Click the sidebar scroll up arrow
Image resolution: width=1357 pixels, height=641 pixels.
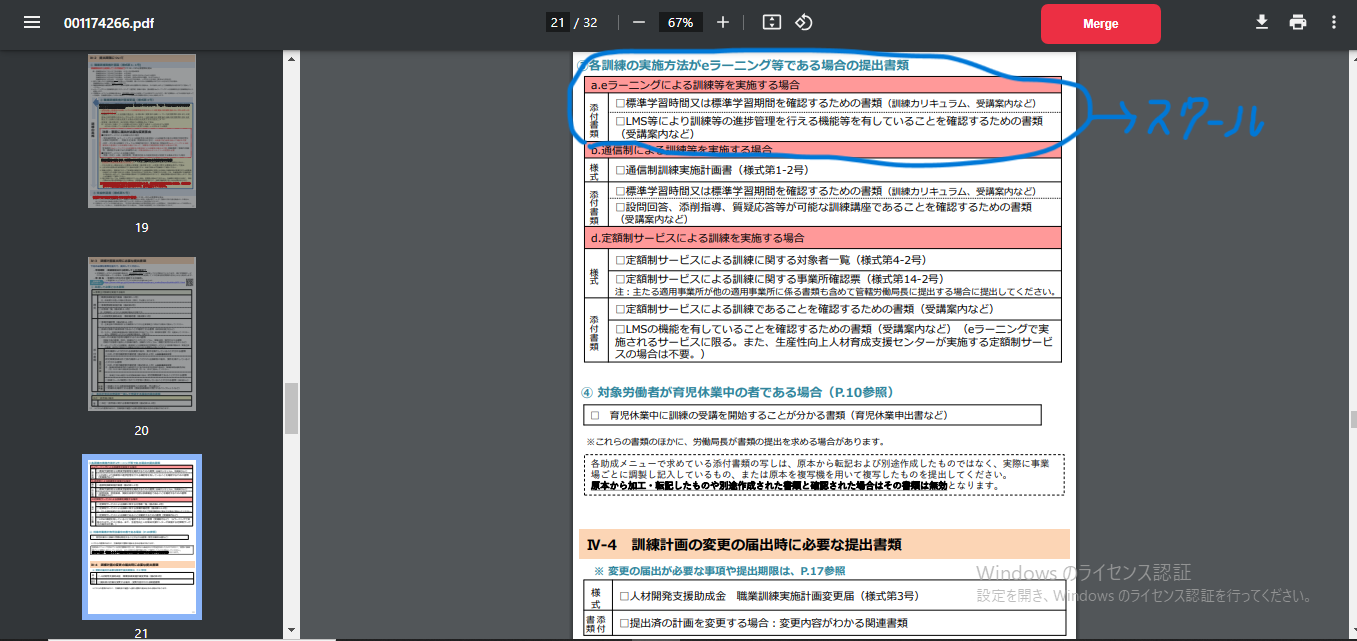pyautogui.click(x=292, y=59)
